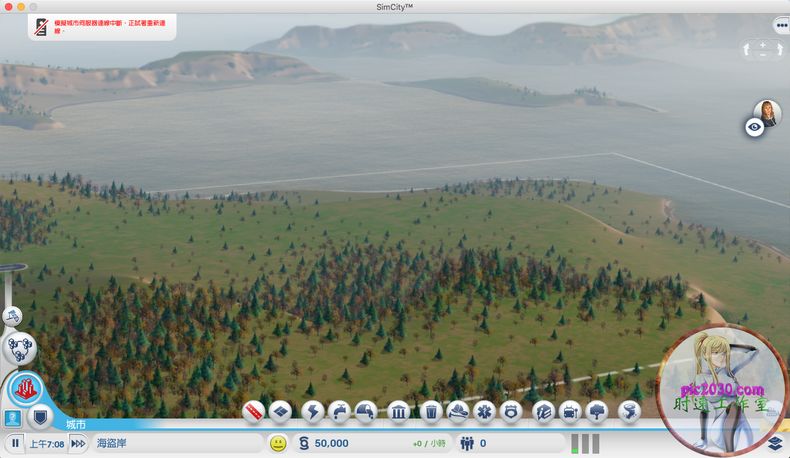Zoom out with camera minus button
This screenshot has width=790, height=458.
pyautogui.click(x=763, y=54)
